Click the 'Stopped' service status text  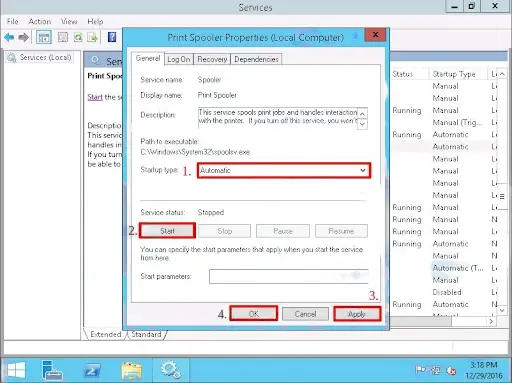[211, 212]
